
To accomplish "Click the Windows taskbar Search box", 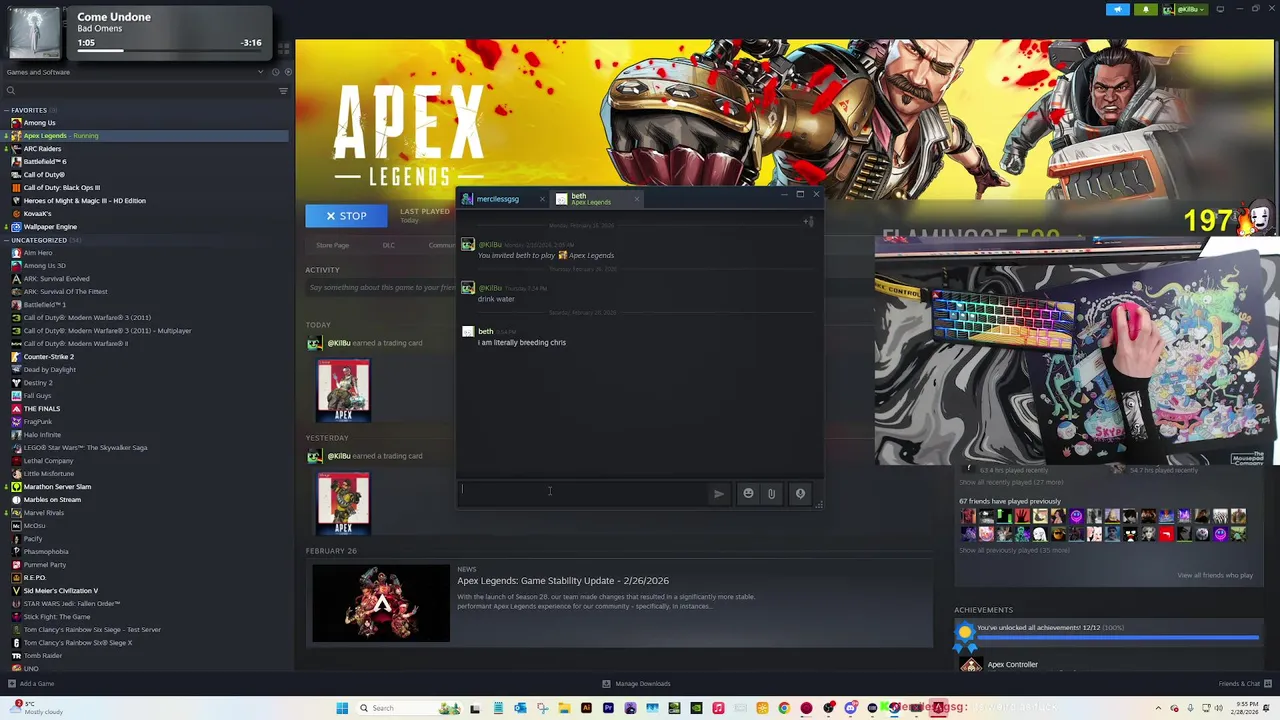I will (410, 708).
